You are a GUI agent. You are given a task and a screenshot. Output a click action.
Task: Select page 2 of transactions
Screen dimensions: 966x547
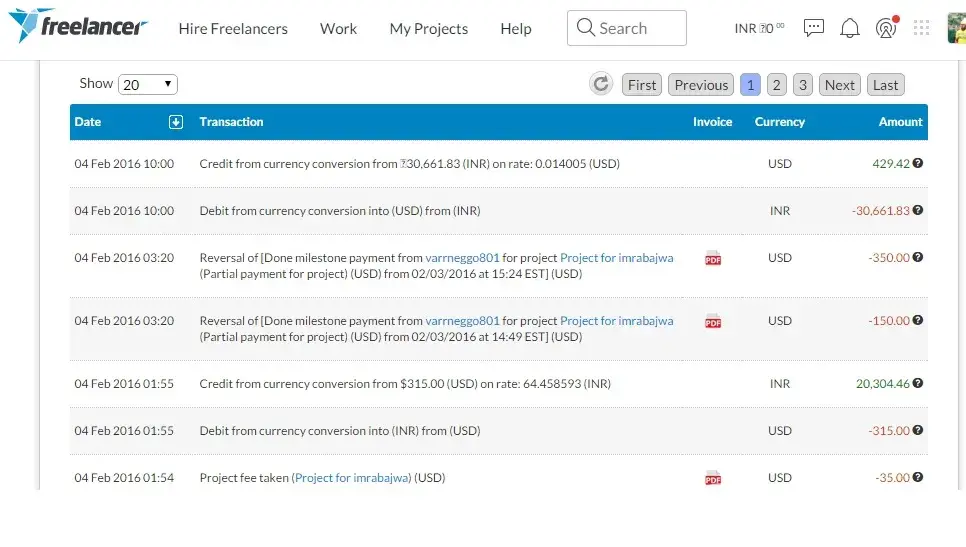tap(777, 85)
